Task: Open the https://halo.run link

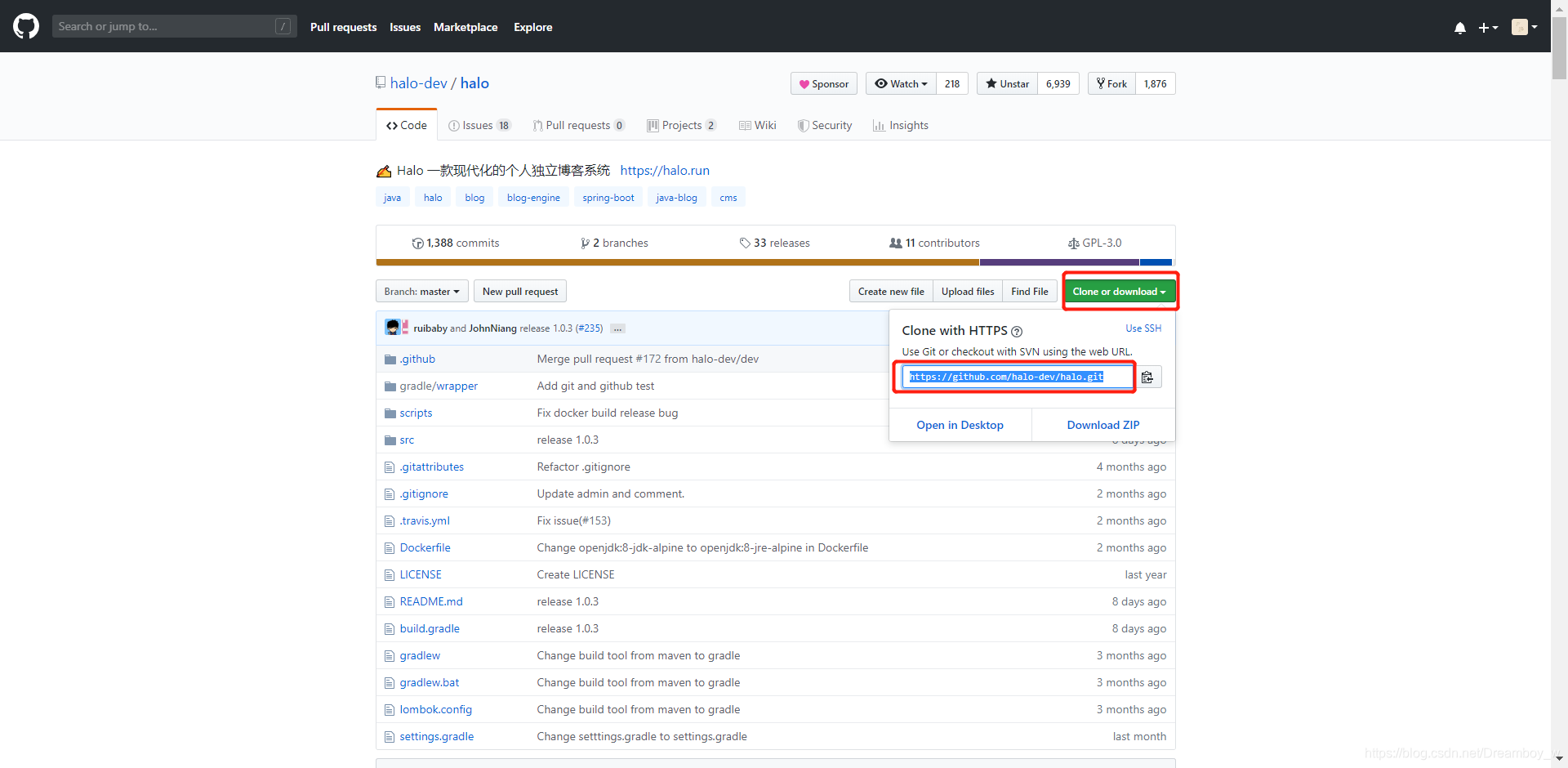Action: pyautogui.click(x=665, y=170)
